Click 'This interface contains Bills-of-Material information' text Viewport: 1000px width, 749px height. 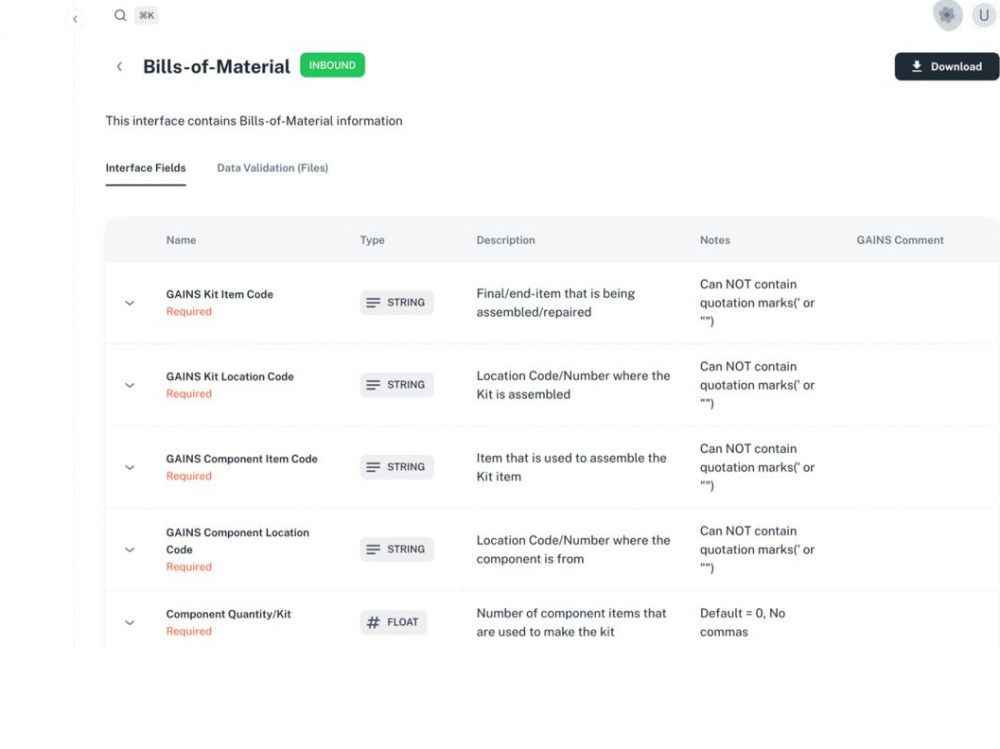pyautogui.click(x=254, y=121)
